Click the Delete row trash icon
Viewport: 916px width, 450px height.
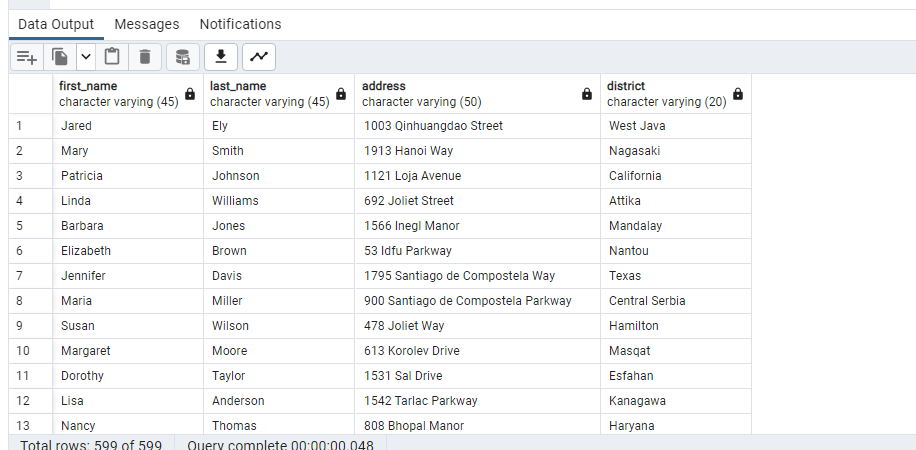pyautogui.click(x=145, y=57)
